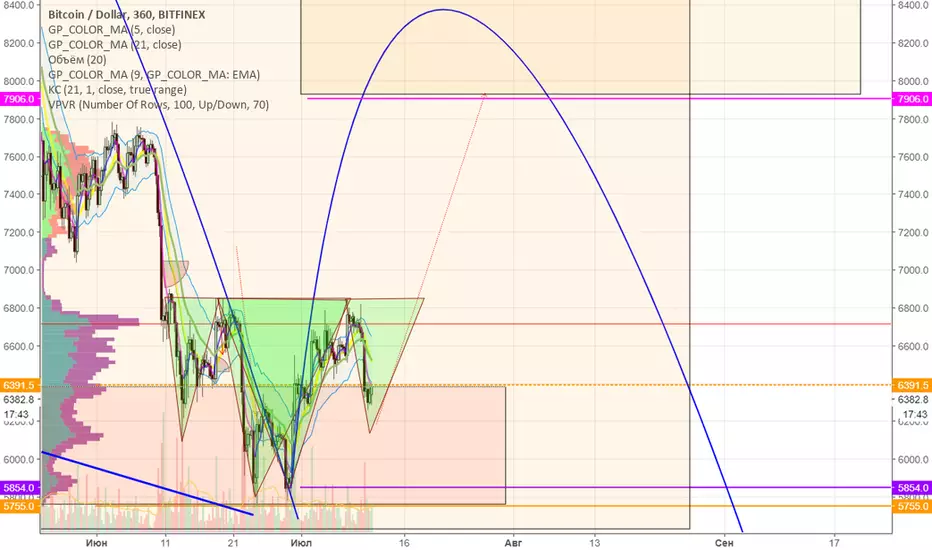Click 7200.0 on the left price scale
Screen dimensions: 932x550
[19, 232]
